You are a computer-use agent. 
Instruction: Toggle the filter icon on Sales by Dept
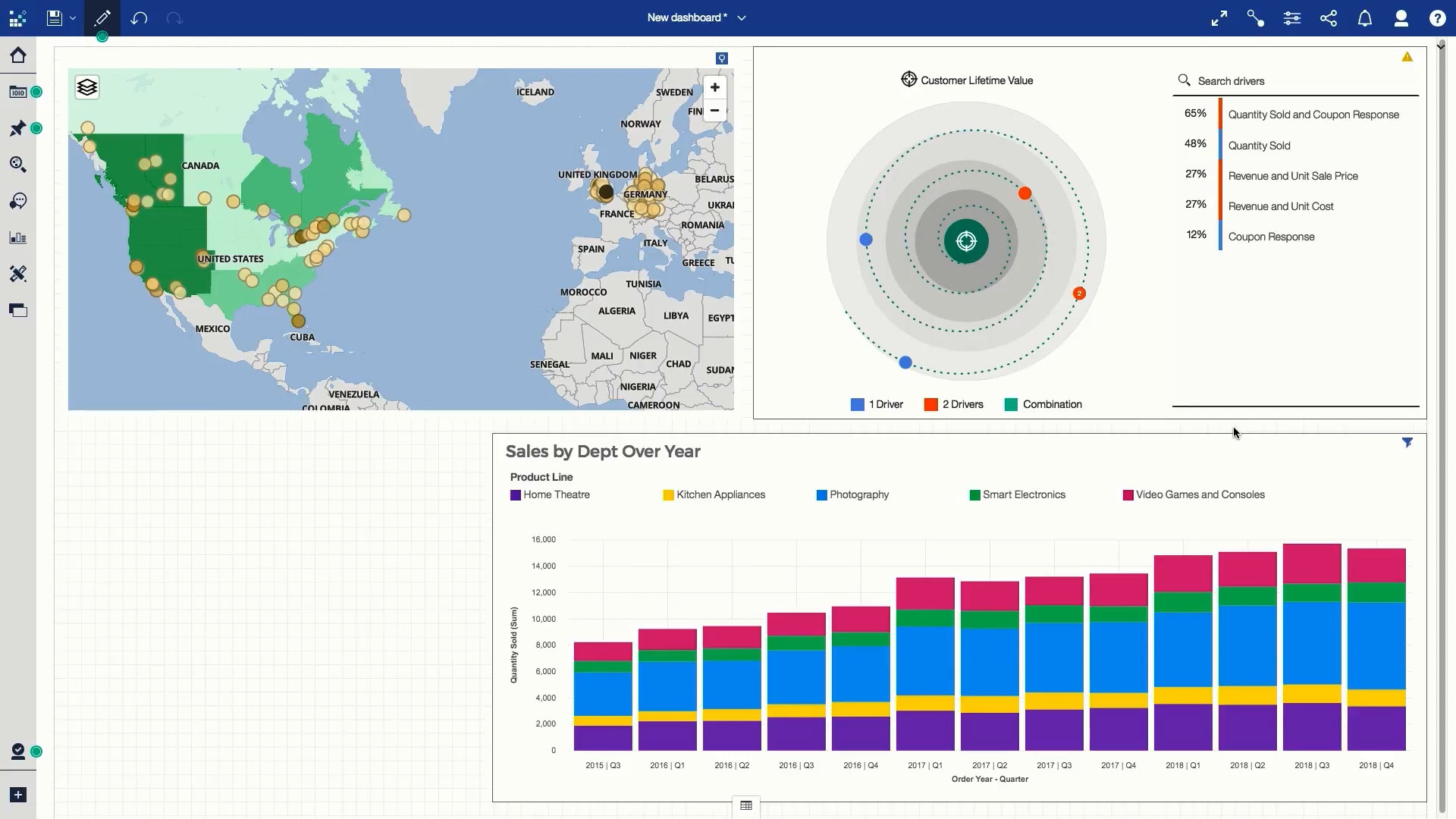(1407, 442)
